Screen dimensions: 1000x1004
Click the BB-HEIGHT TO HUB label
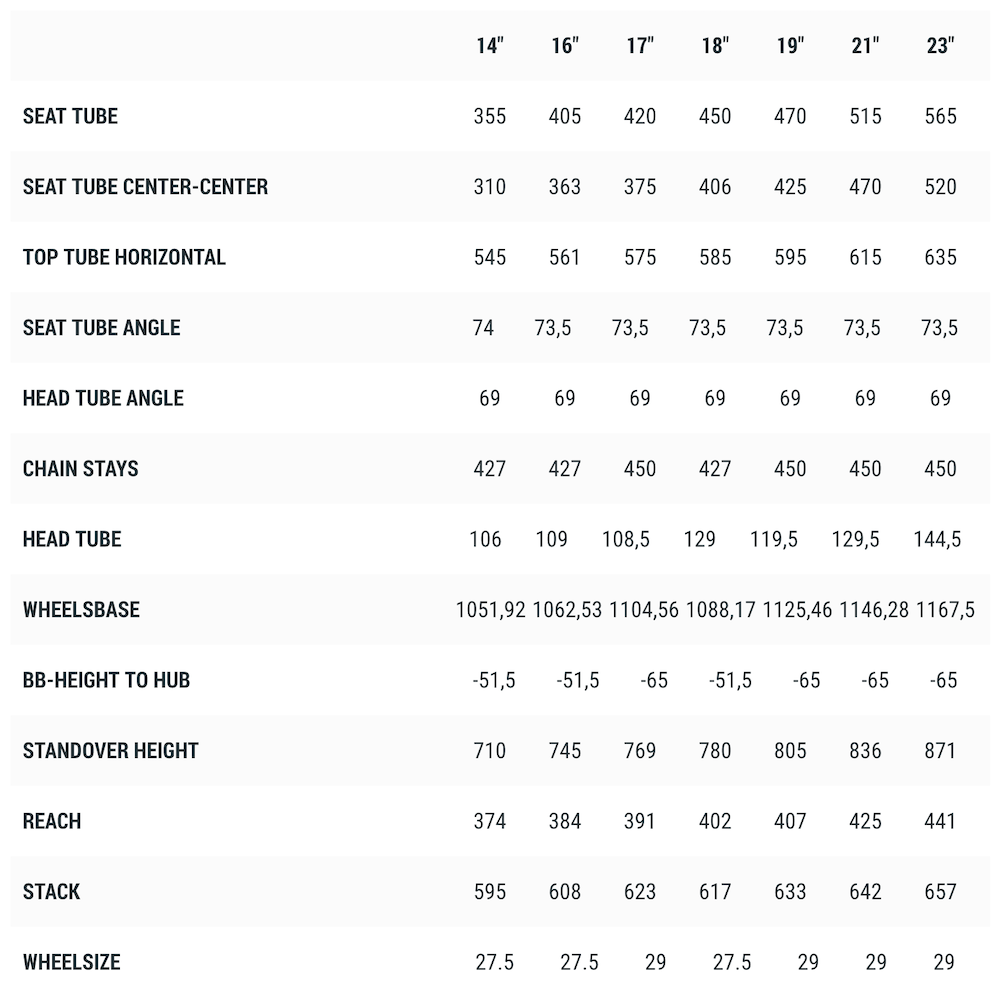point(106,679)
